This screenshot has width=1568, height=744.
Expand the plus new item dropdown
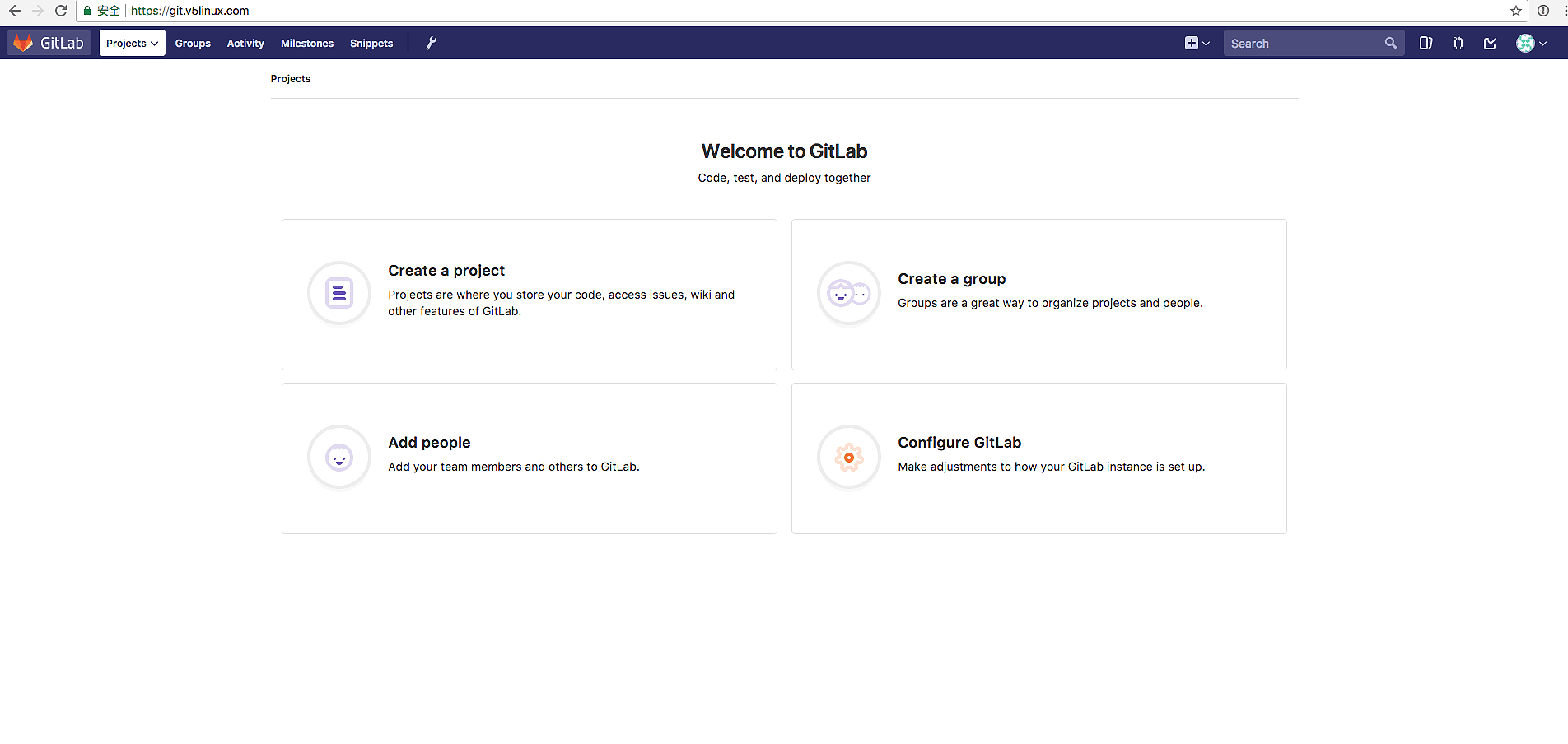pos(1197,43)
